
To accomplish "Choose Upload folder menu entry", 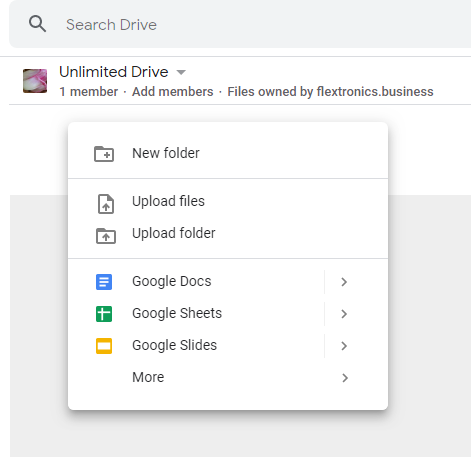I will [x=228, y=234].
